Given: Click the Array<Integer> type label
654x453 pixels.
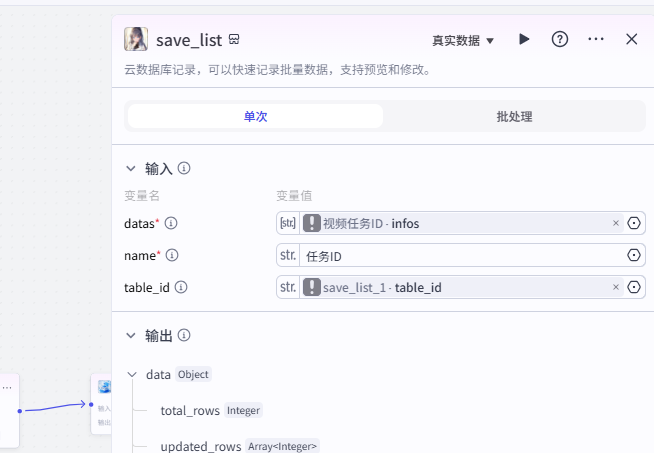Looking at the screenshot, I should [282, 446].
